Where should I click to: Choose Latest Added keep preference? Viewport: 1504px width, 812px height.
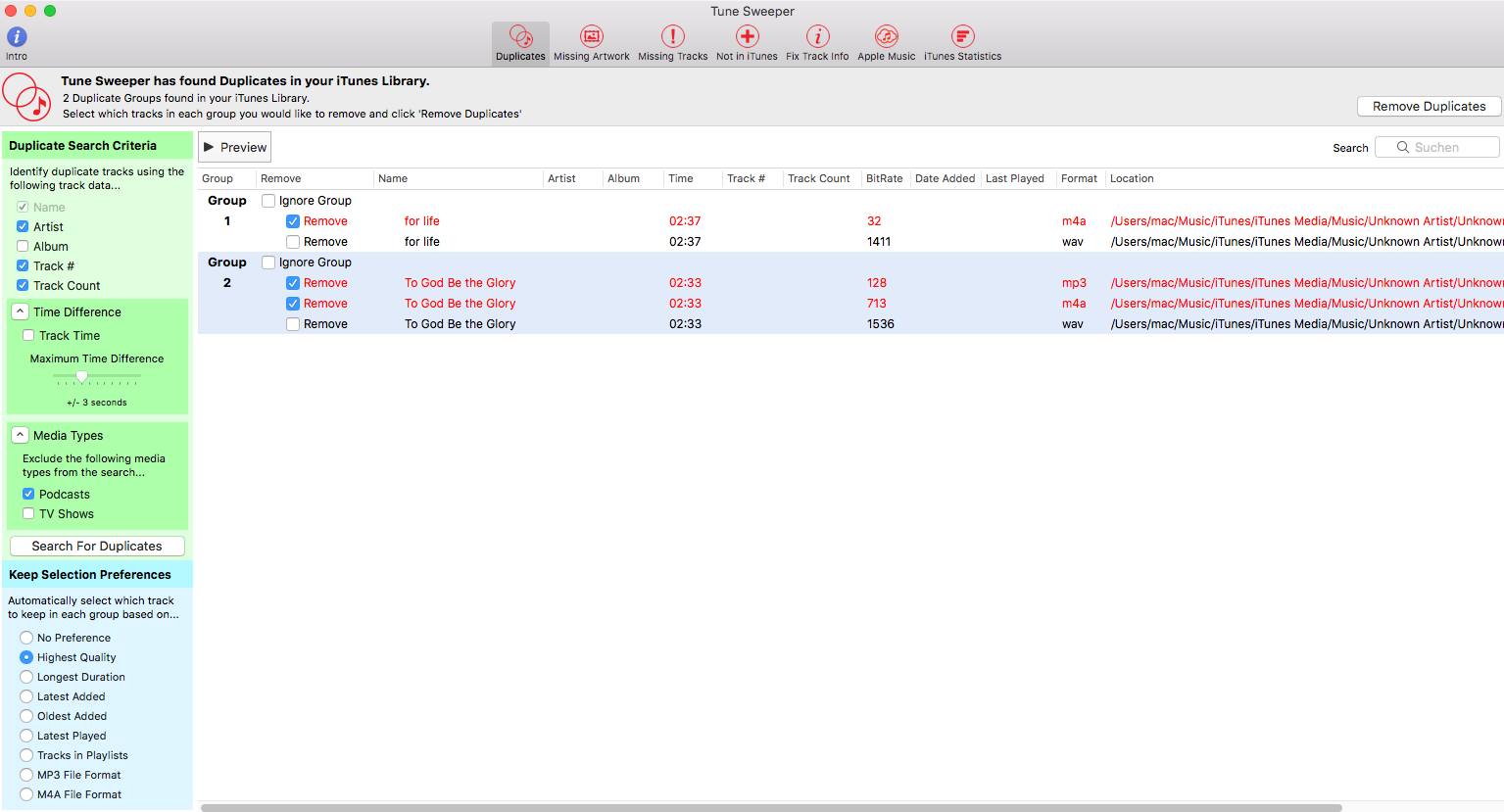(26, 696)
